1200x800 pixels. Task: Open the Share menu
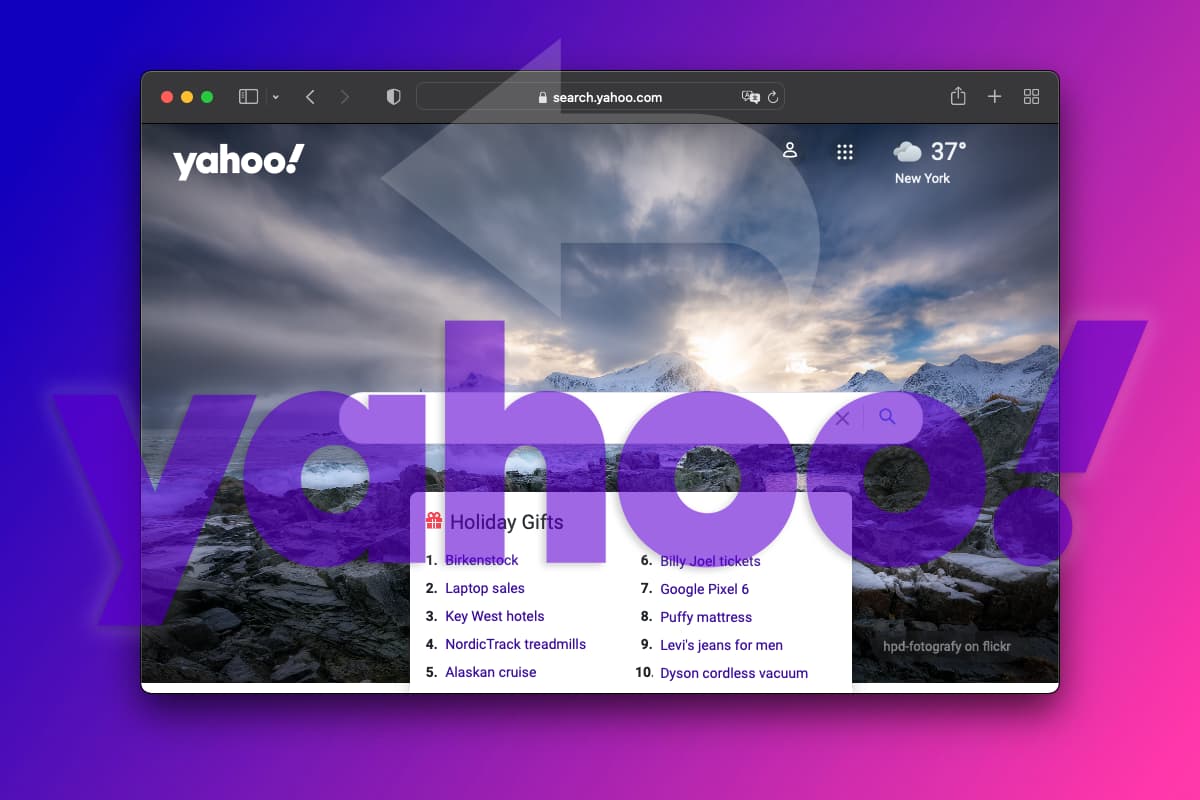tap(958, 96)
